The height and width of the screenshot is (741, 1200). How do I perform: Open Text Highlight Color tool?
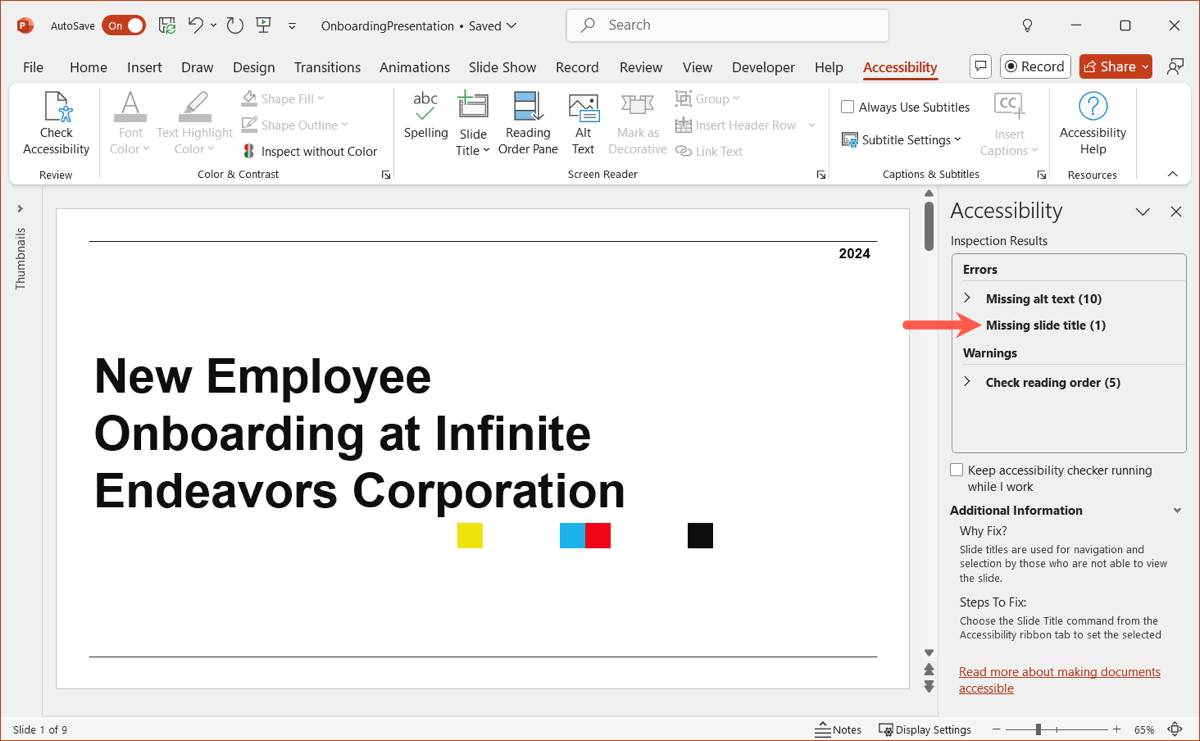click(x=194, y=124)
